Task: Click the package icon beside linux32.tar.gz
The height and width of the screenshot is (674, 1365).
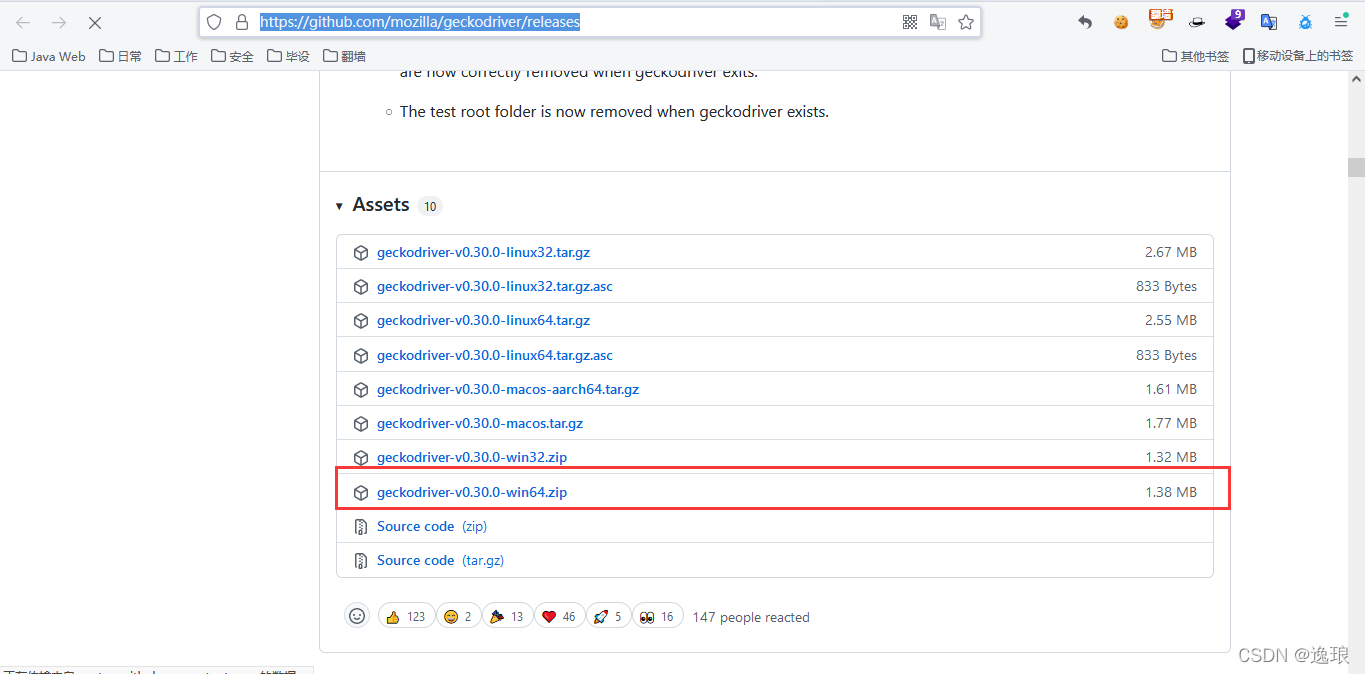Action: click(361, 253)
